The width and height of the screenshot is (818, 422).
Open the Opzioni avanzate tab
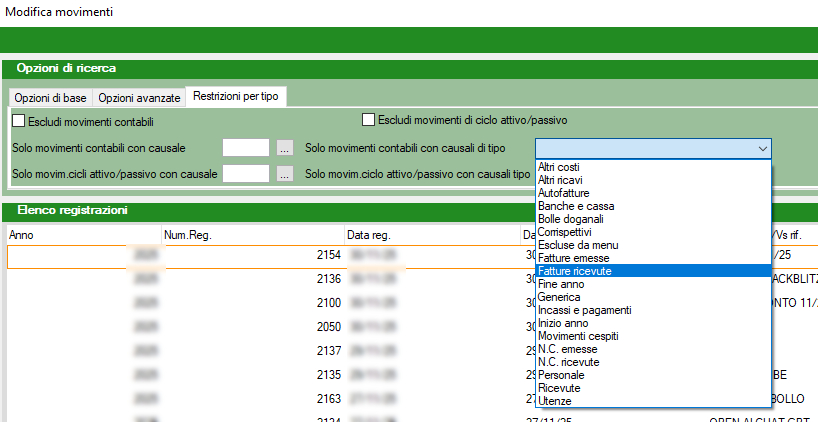pyautogui.click(x=140, y=97)
